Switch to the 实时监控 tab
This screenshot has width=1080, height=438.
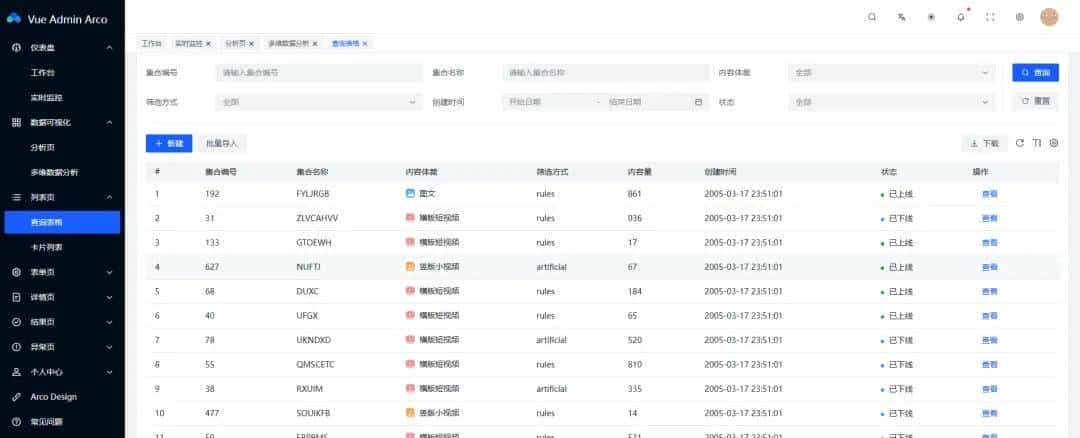click(x=188, y=43)
